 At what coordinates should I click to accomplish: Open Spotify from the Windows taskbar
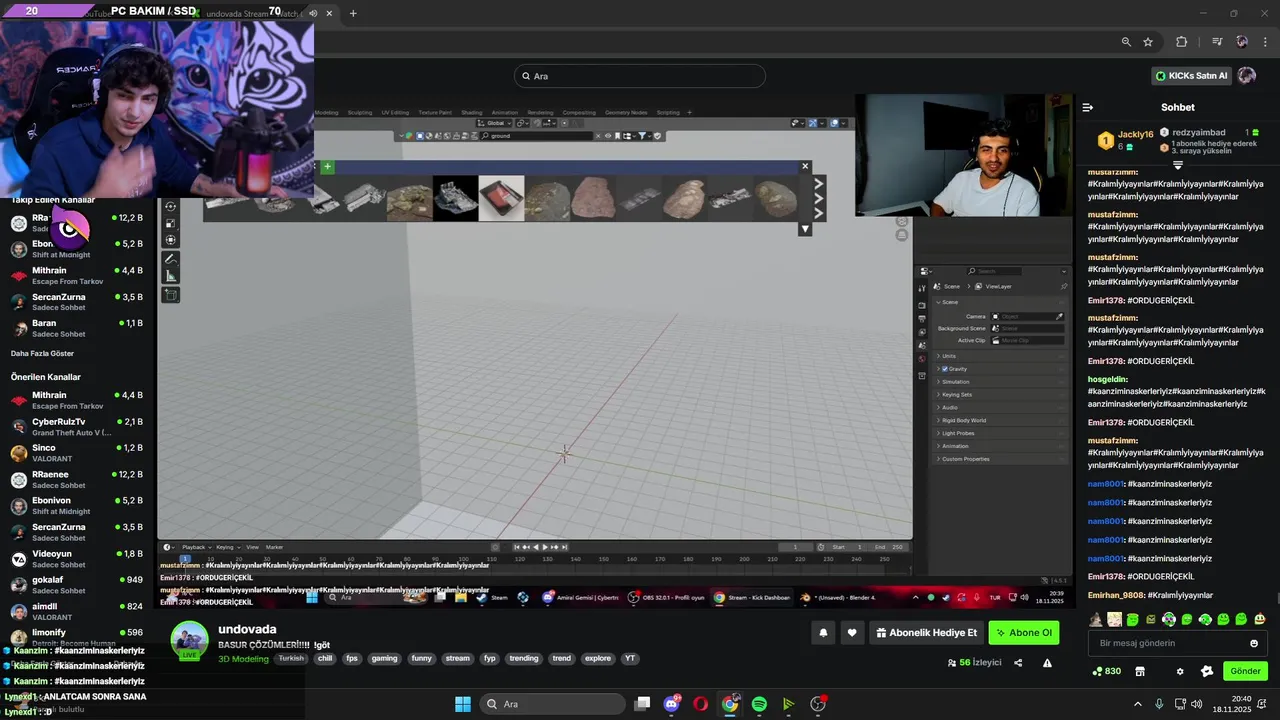tap(759, 704)
